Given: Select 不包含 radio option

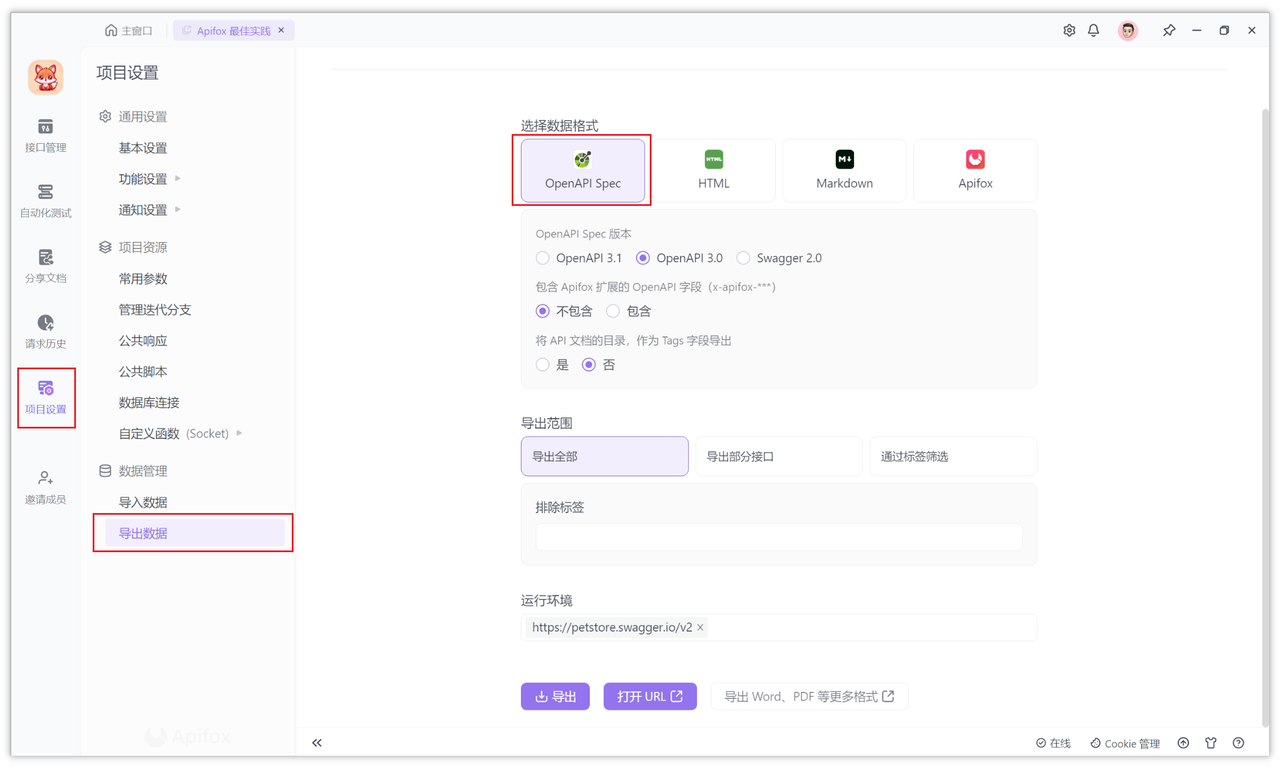Looking at the screenshot, I should pyautogui.click(x=543, y=311).
